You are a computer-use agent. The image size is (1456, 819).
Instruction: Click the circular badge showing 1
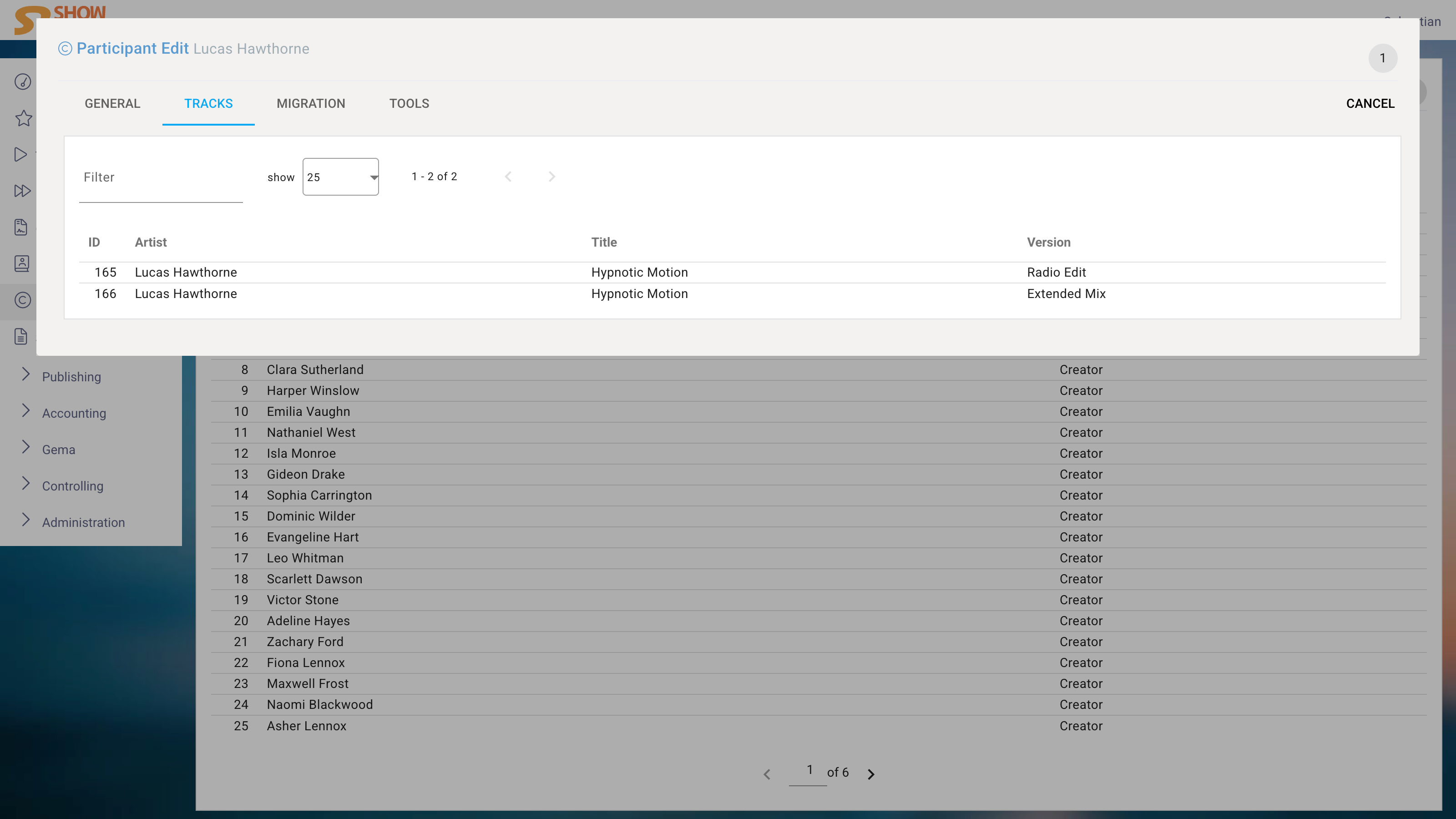pyautogui.click(x=1383, y=58)
